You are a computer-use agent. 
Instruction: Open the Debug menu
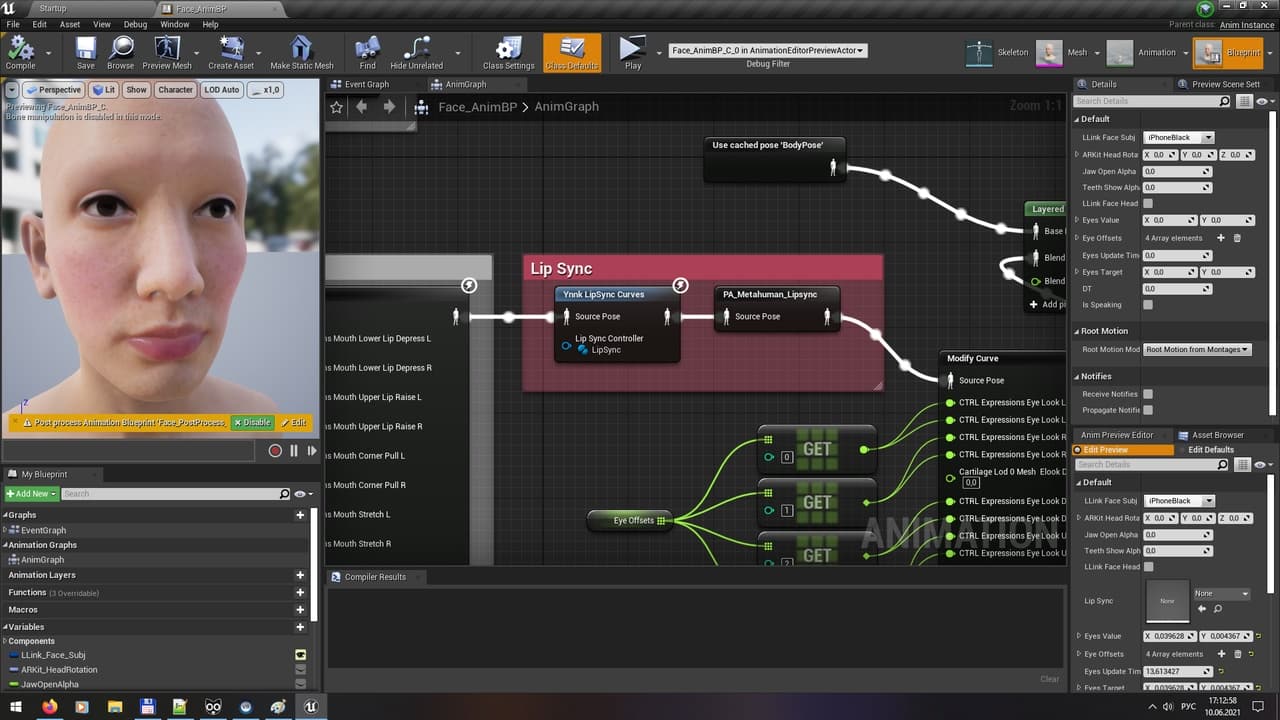135,24
